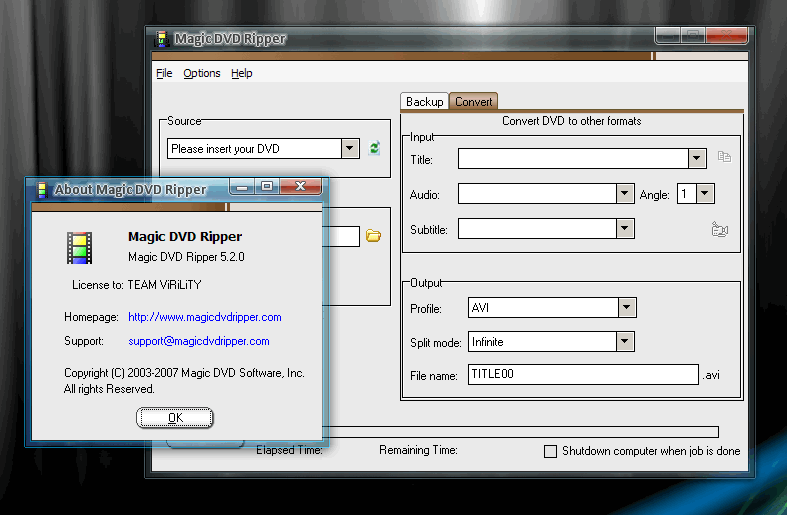Click the Magic DVD Ripper 5.2.0 version text
The width and height of the screenshot is (787, 515).
pos(186,257)
